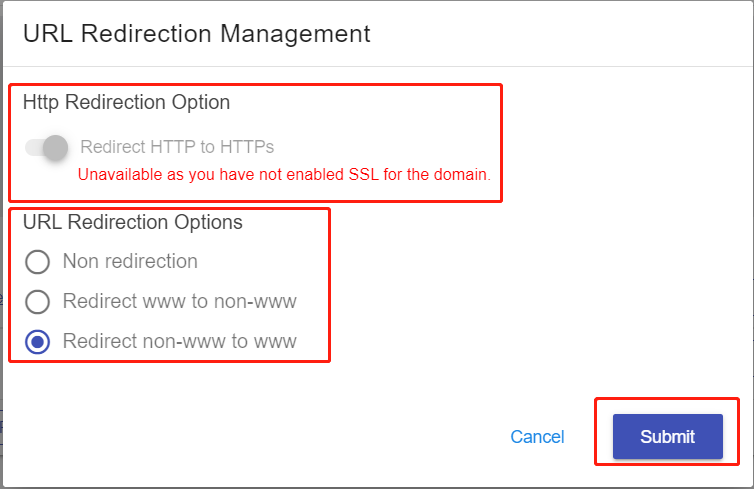
Task: Click the red SSL unavailable warning message
Action: pos(284,175)
